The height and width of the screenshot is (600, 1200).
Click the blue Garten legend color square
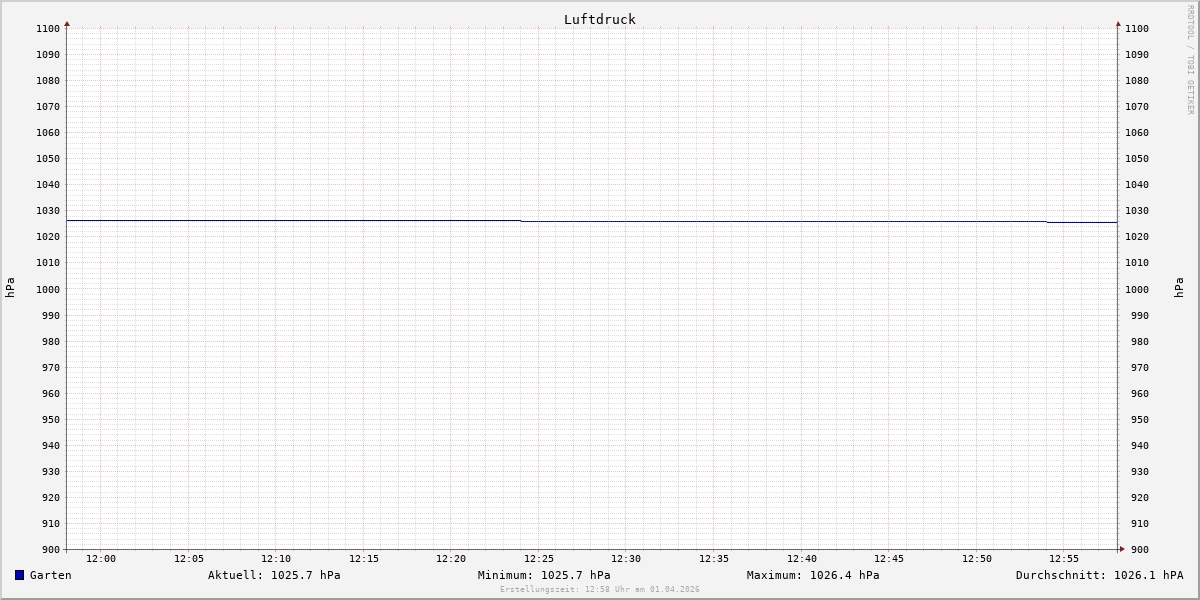click(x=19, y=575)
